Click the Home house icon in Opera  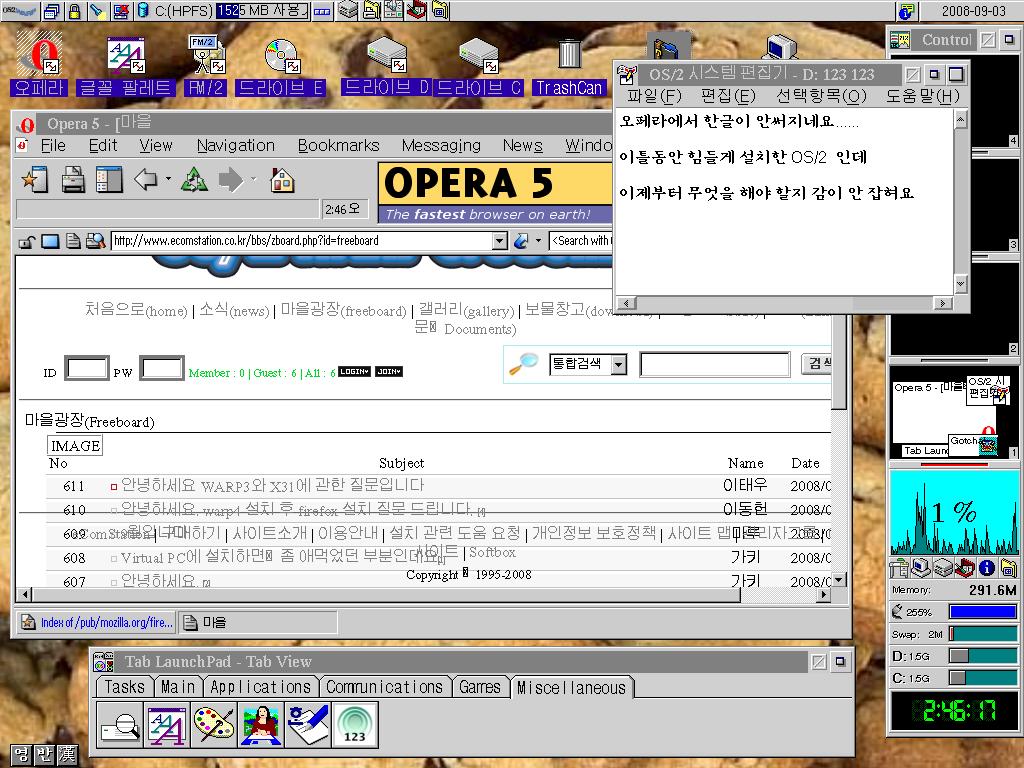pos(282,180)
